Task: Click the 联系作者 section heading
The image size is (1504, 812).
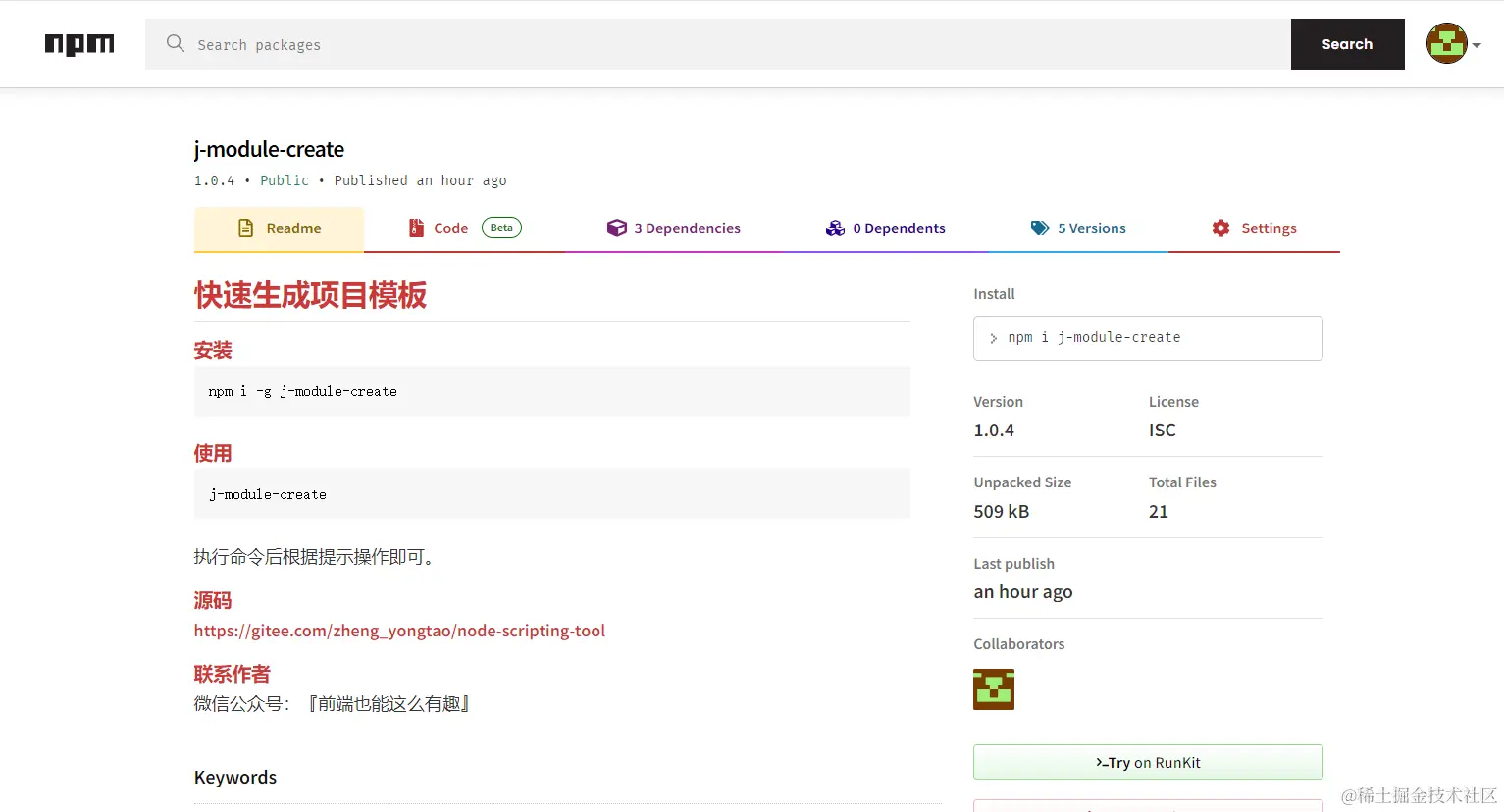Action: [x=232, y=674]
